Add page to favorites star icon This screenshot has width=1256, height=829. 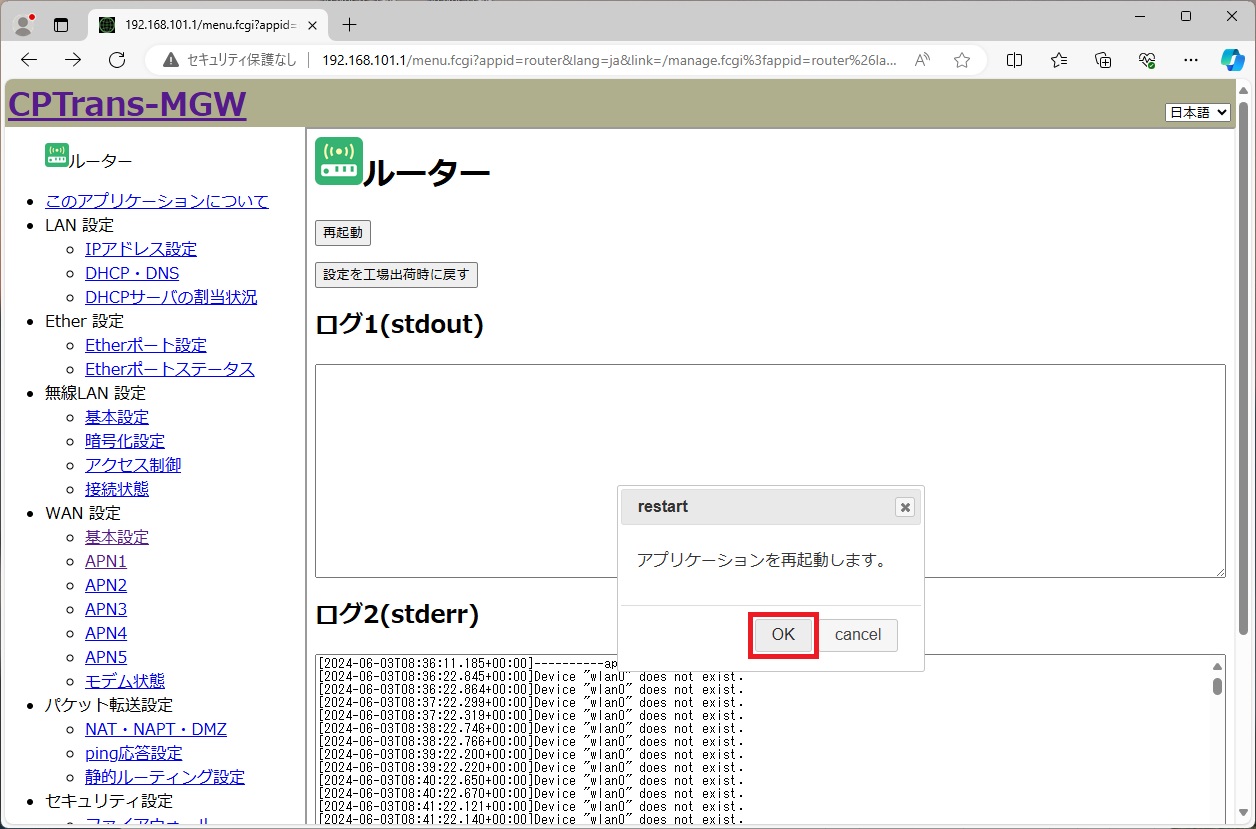coord(961,60)
